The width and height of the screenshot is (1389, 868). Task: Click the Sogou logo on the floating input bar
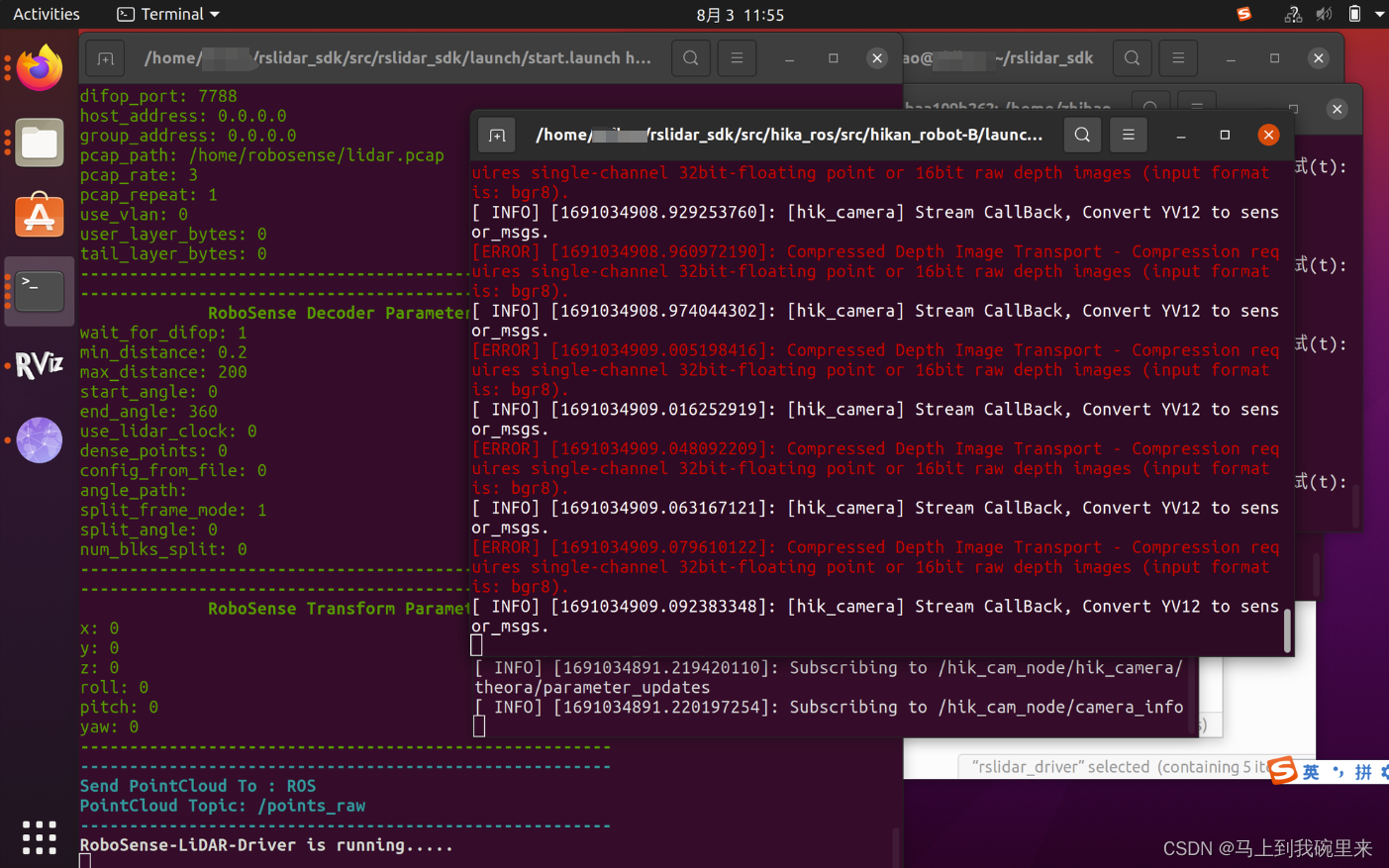[1283, 770]
